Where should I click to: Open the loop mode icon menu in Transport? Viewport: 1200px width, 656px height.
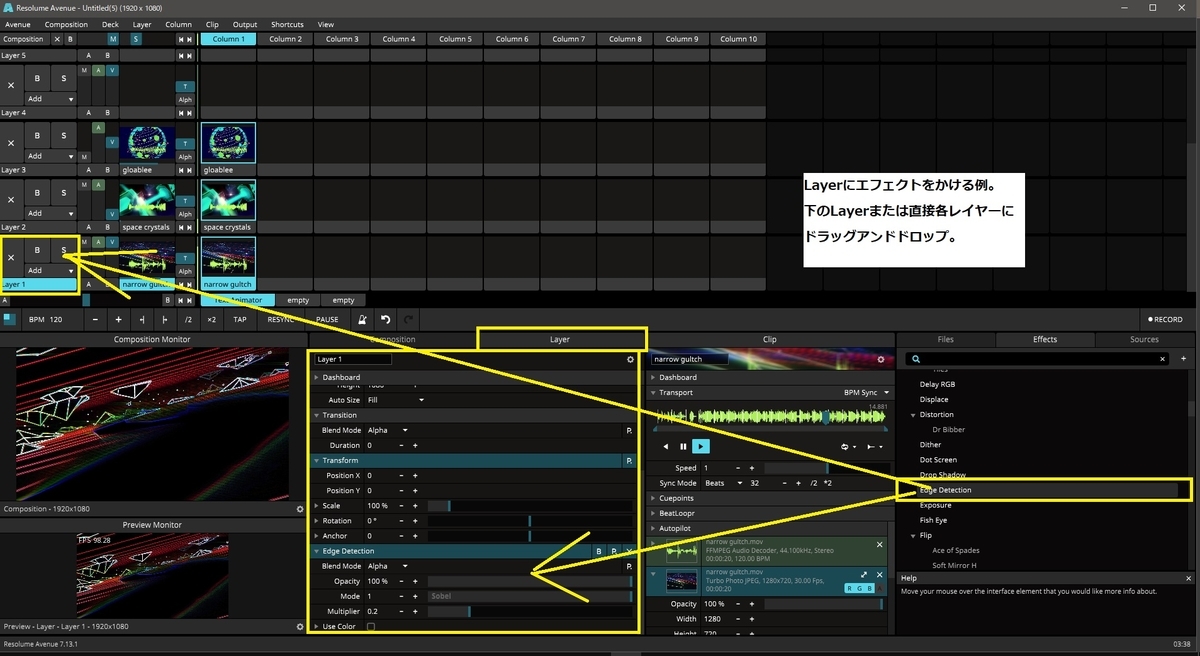(x=848, y=446)
